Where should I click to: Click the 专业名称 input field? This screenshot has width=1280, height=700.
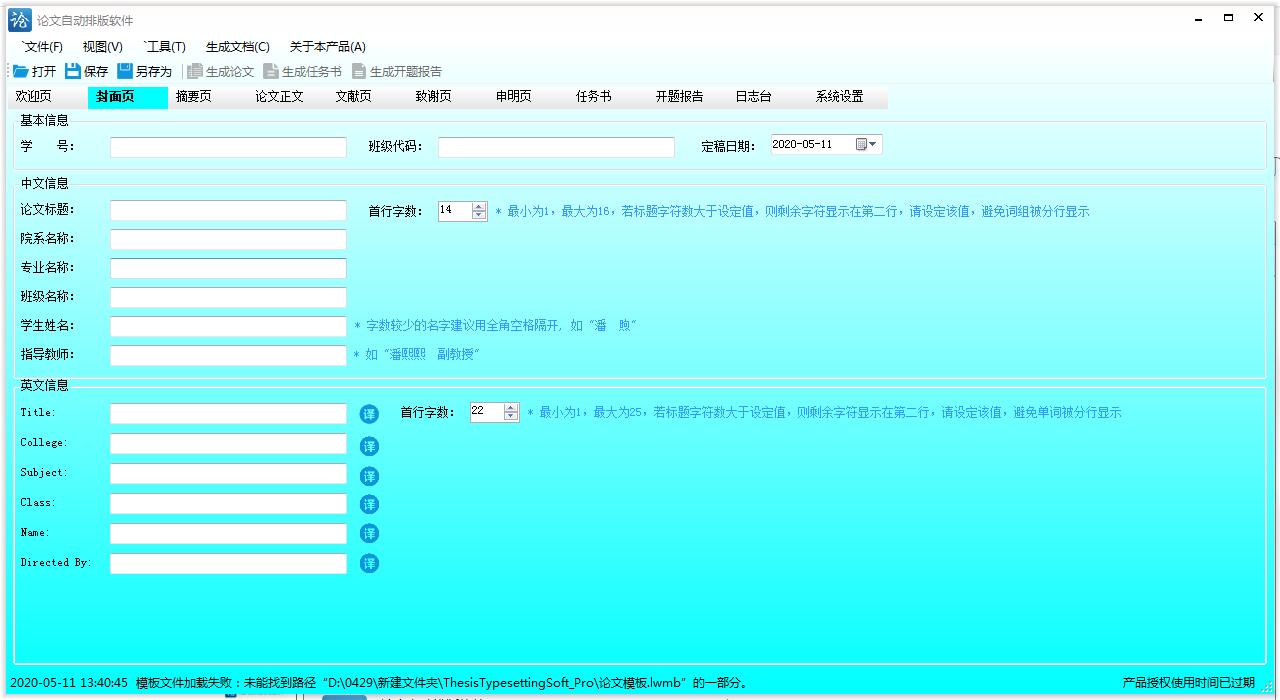pyautogui.click(x=228, y=268)
